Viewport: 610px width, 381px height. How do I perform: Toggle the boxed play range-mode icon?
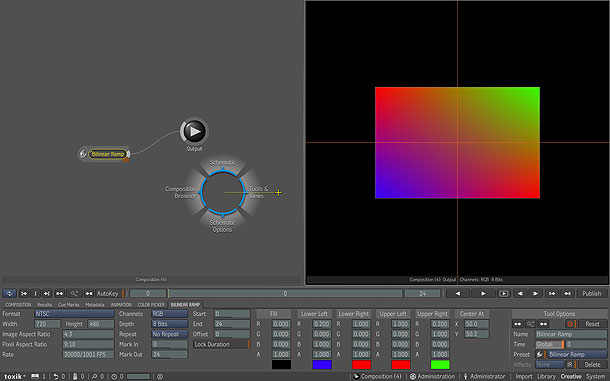pyautogui.click(x=504, y=293)
